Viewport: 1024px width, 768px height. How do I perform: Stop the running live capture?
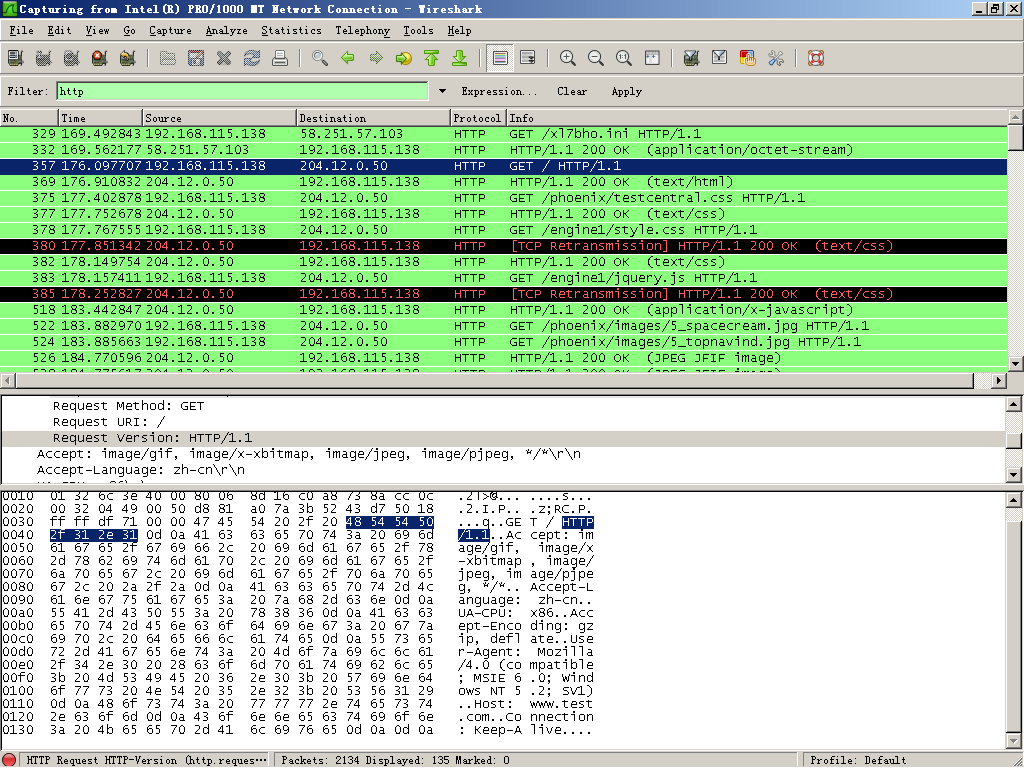(x=100, y=58)
